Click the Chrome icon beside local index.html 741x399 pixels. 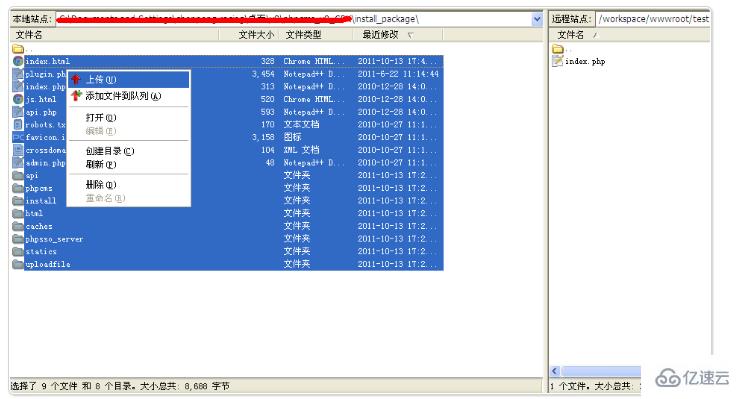18,61
